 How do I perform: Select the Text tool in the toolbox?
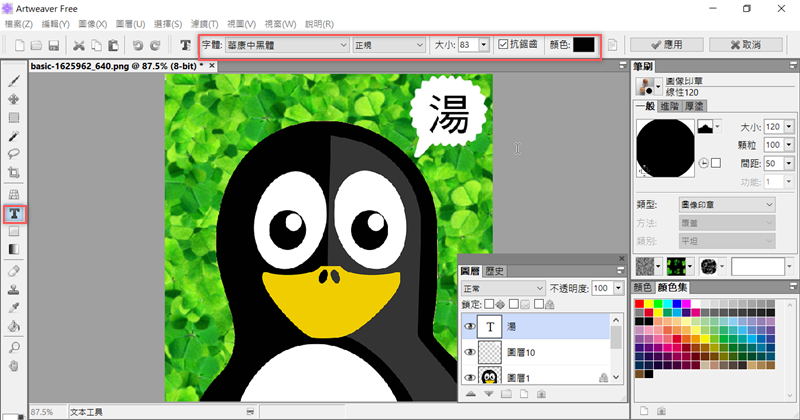14,214
